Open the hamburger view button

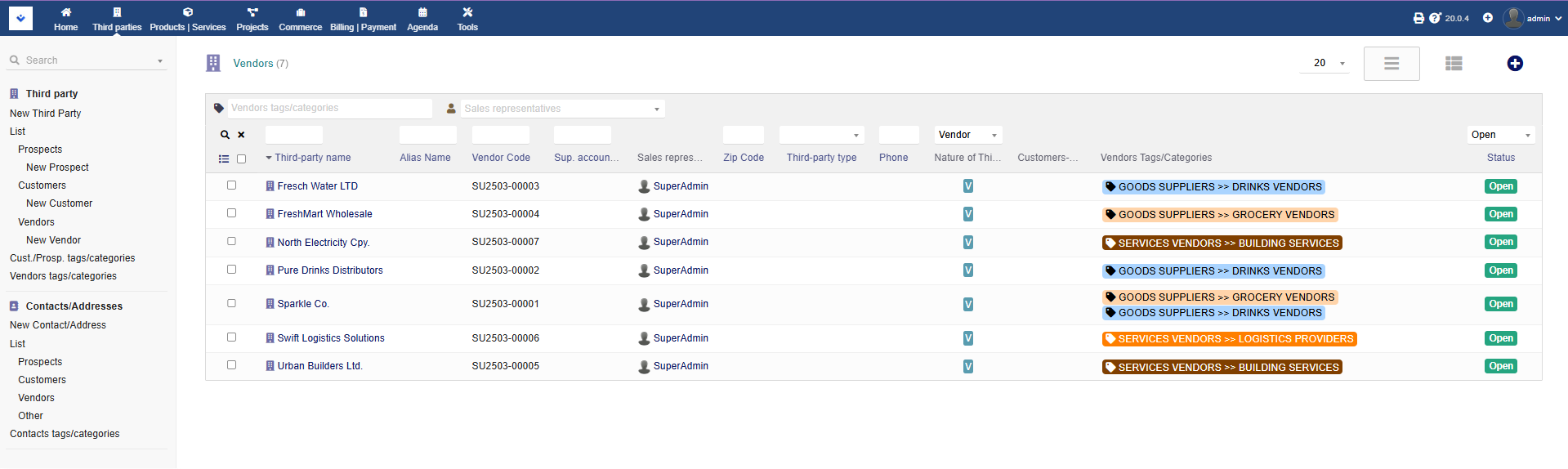point(1391,64)
